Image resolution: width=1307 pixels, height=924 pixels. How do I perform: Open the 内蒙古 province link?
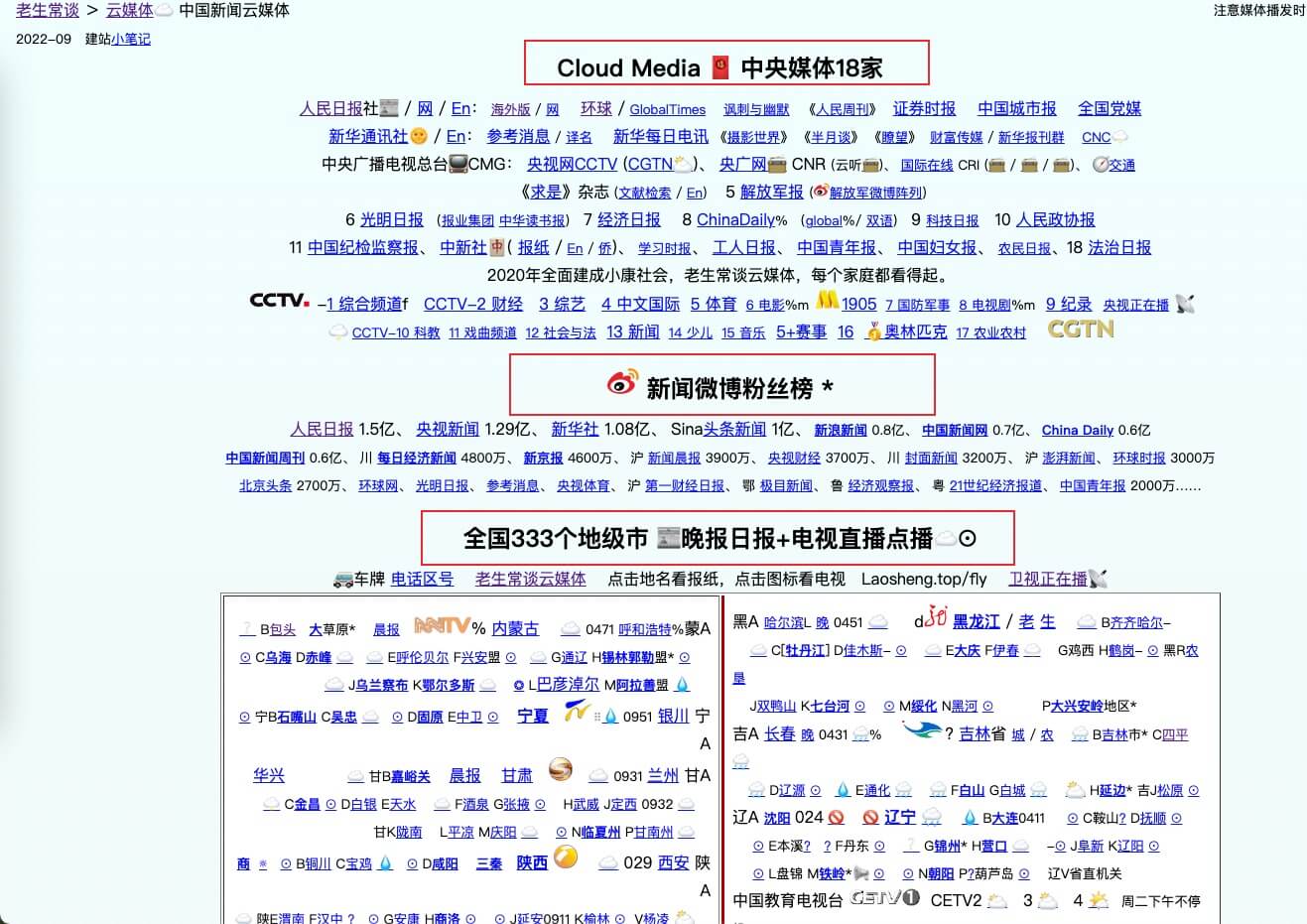[x=515, y=628]
